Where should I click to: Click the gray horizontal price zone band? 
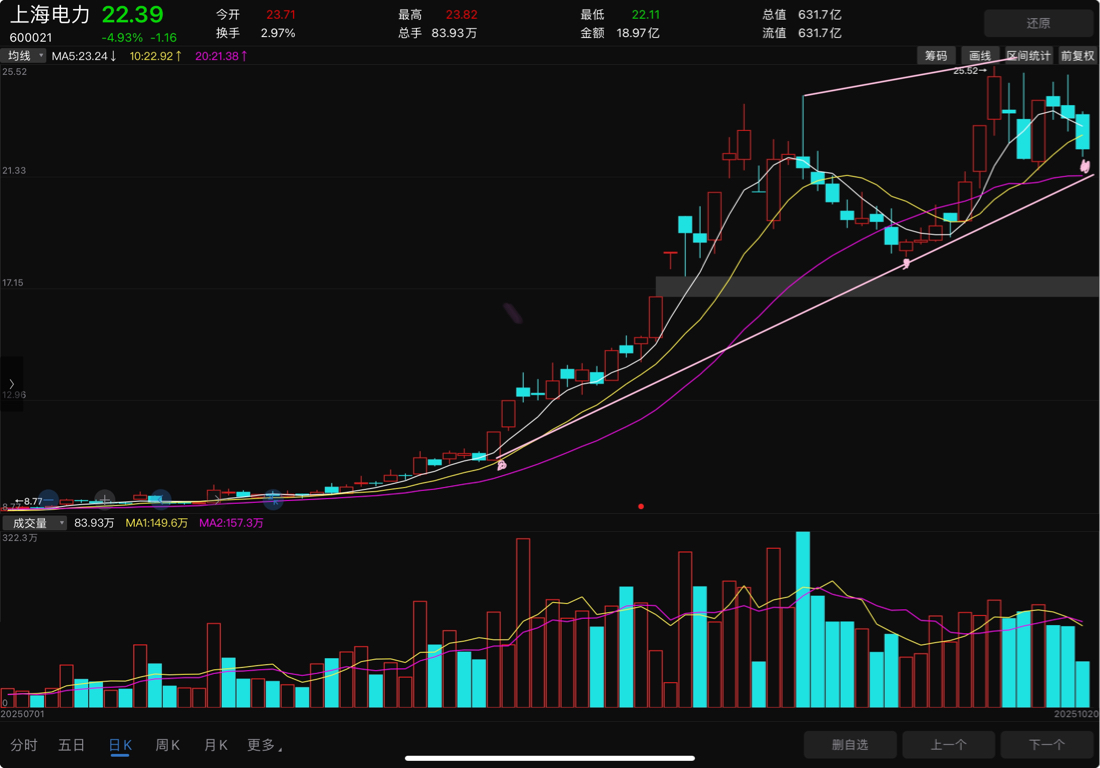coord(878,286)
